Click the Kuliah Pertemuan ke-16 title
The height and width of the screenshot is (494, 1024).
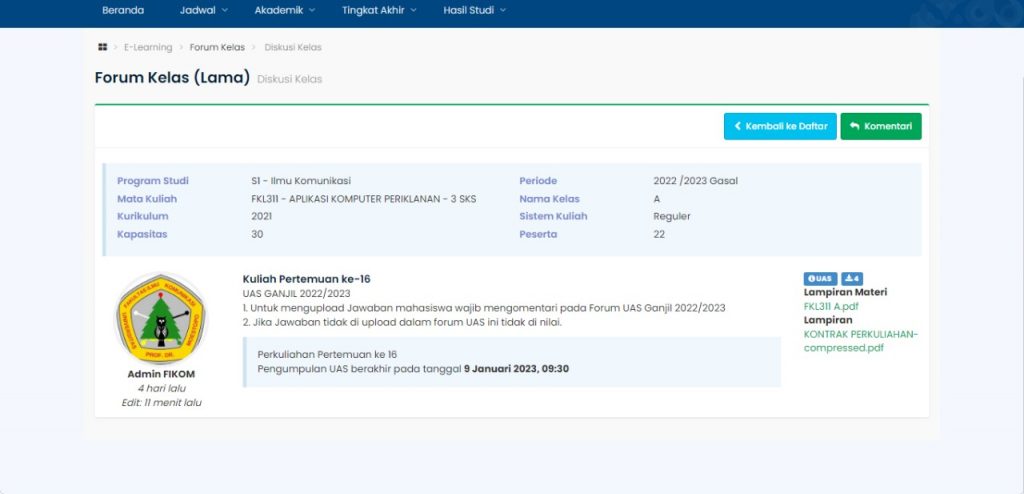[306, 279]
